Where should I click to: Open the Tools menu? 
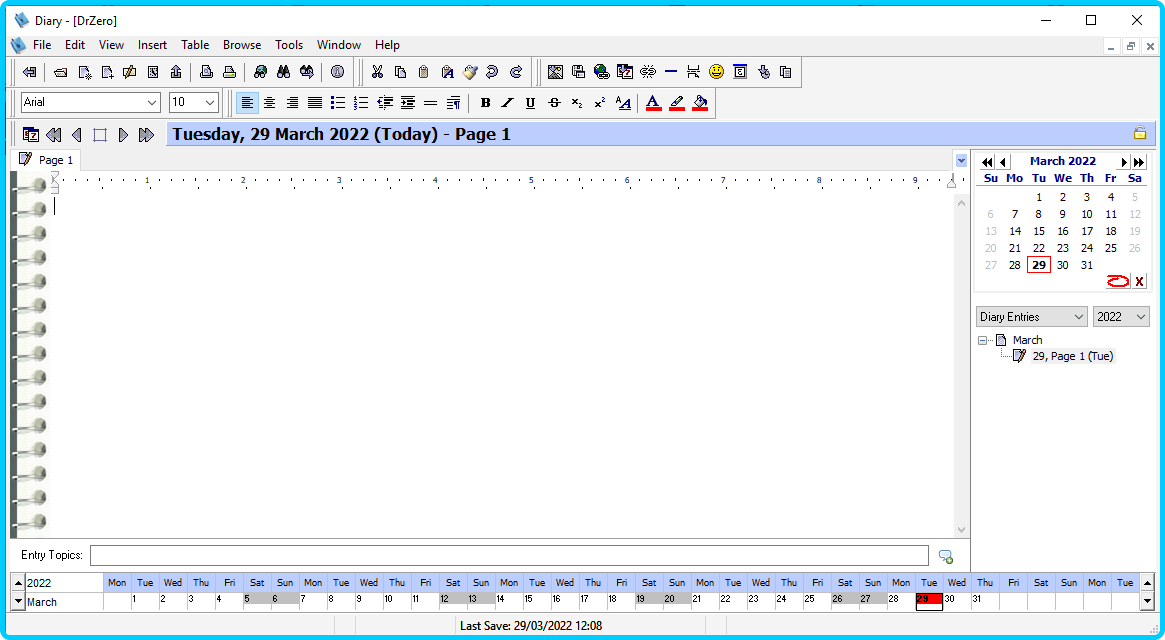[x=289, y=45]
